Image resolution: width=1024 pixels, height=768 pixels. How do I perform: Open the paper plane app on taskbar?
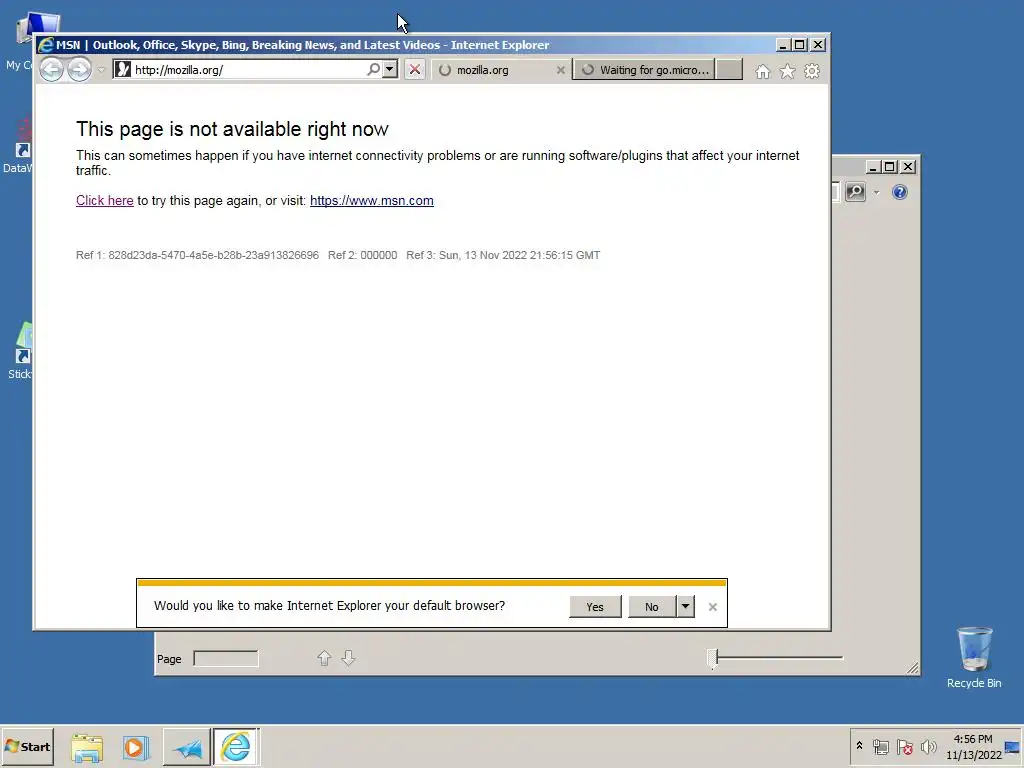point(187,748)
